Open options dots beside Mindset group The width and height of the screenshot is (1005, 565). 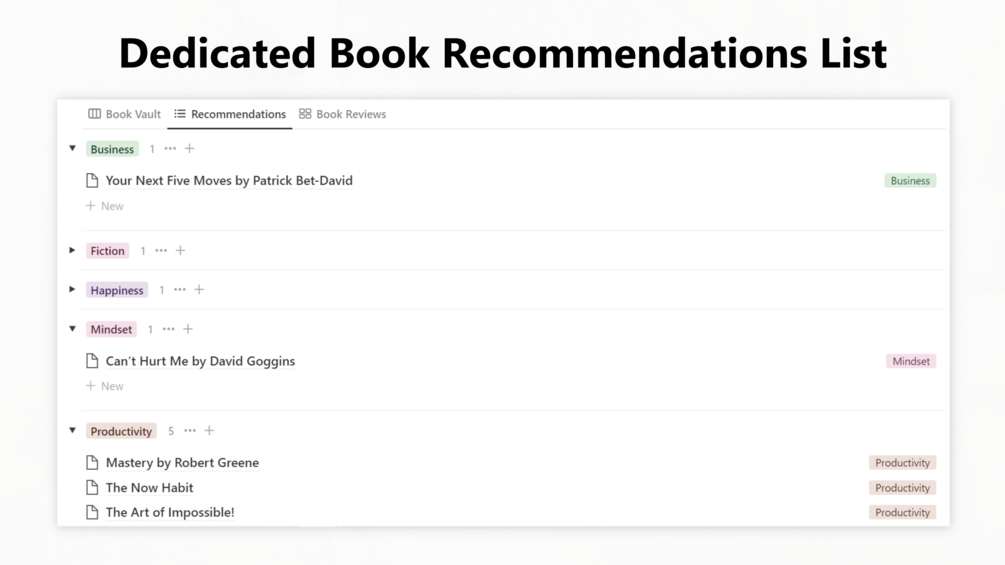pos(168,329)
